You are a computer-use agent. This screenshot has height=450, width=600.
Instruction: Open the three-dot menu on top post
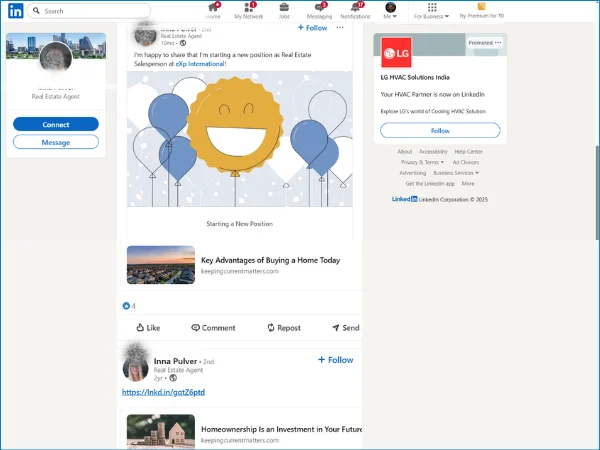coord(340,27)
